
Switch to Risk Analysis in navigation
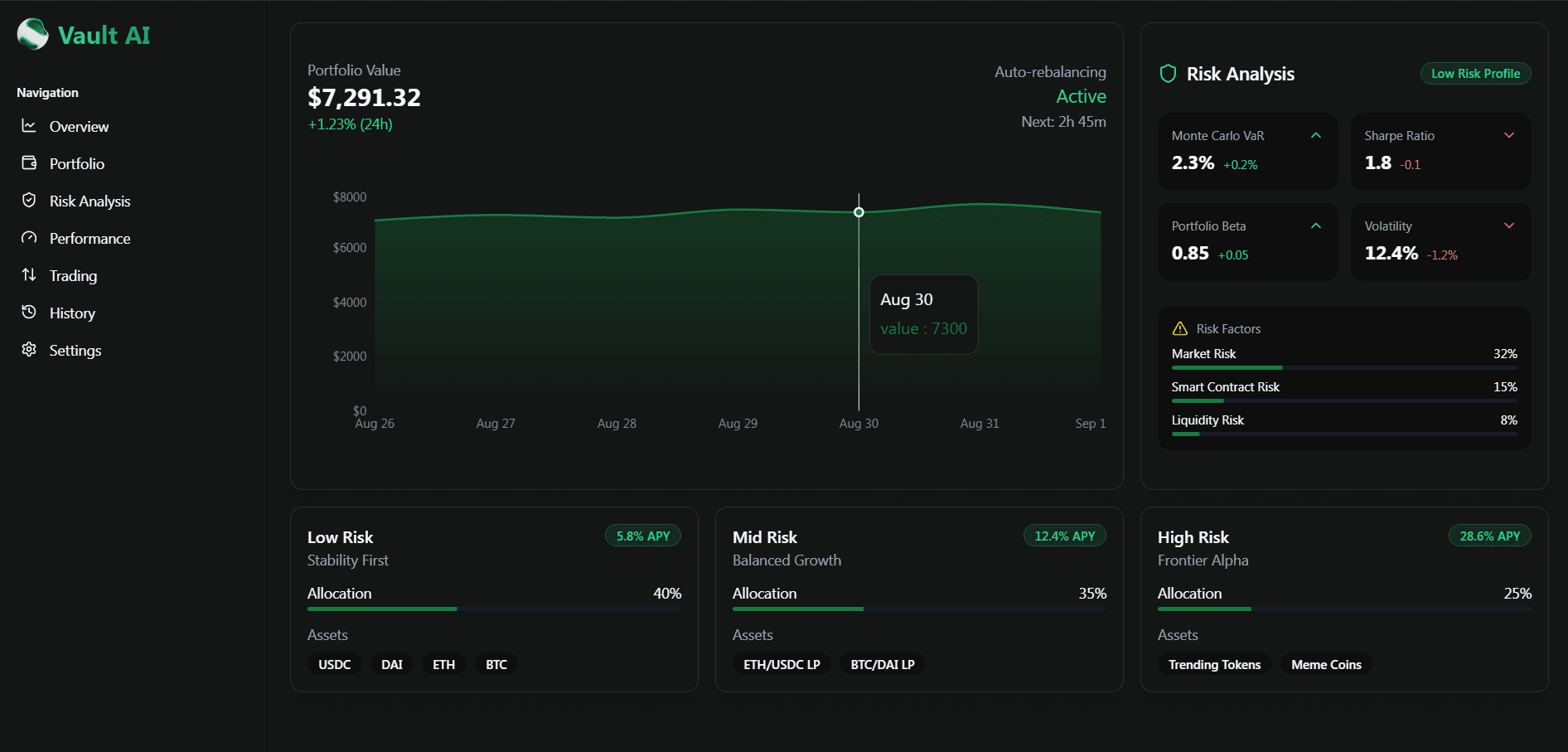pos(90,201)
